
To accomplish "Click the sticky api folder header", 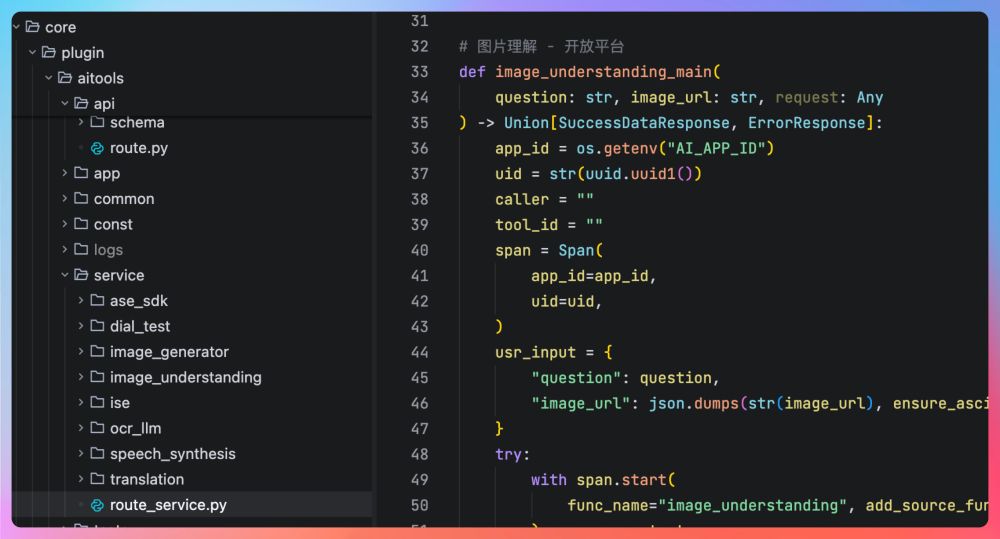I will (x=104, y=103).
